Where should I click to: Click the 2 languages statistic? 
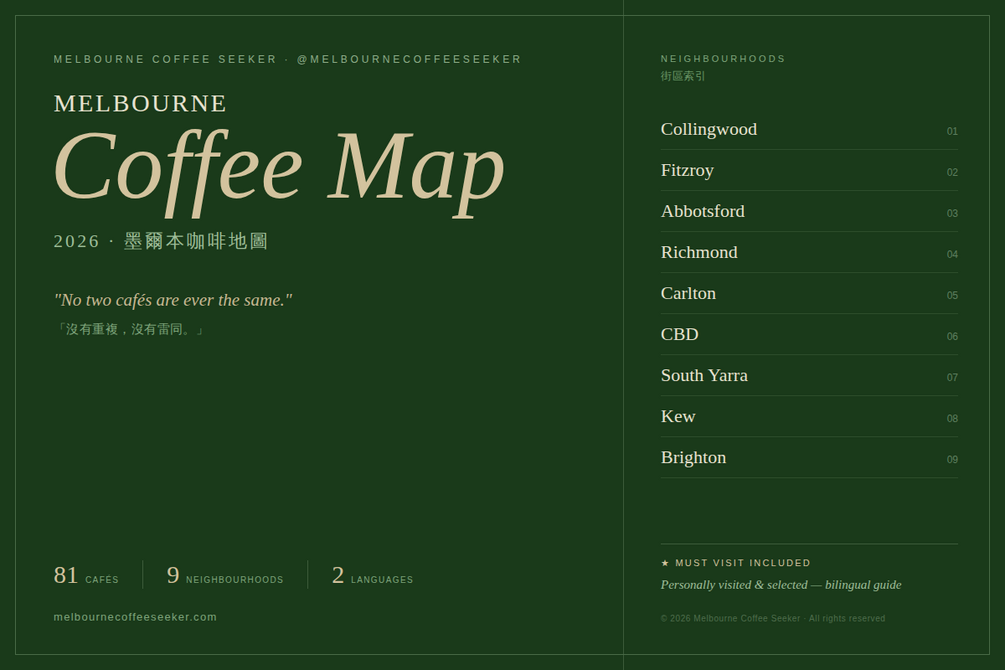372,575
